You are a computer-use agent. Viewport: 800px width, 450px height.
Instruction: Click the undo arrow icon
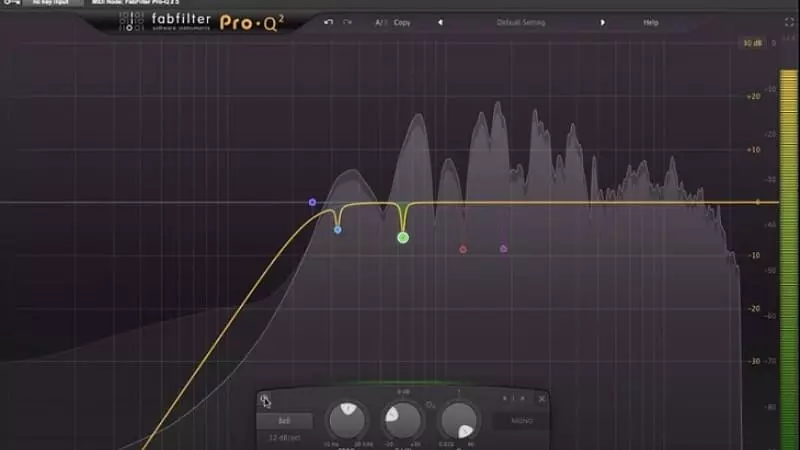coord(329,22)
